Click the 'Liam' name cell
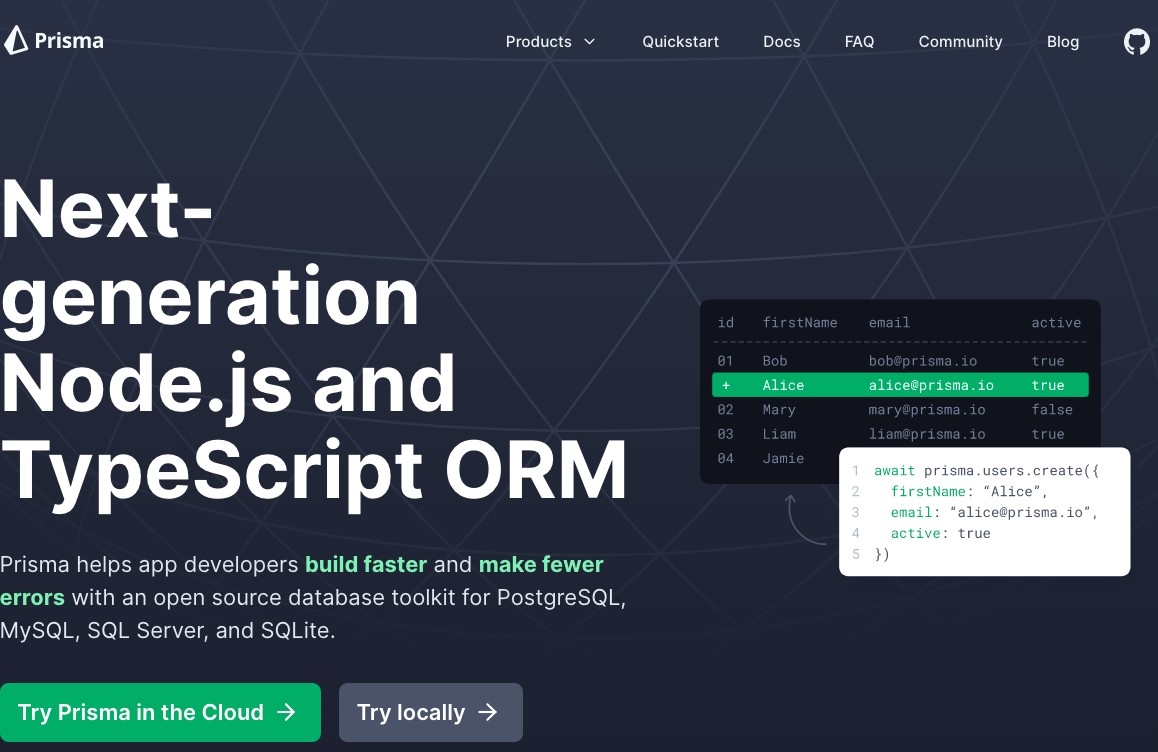The height and width of the screenshot is (752, 1158). click(779, 434)
